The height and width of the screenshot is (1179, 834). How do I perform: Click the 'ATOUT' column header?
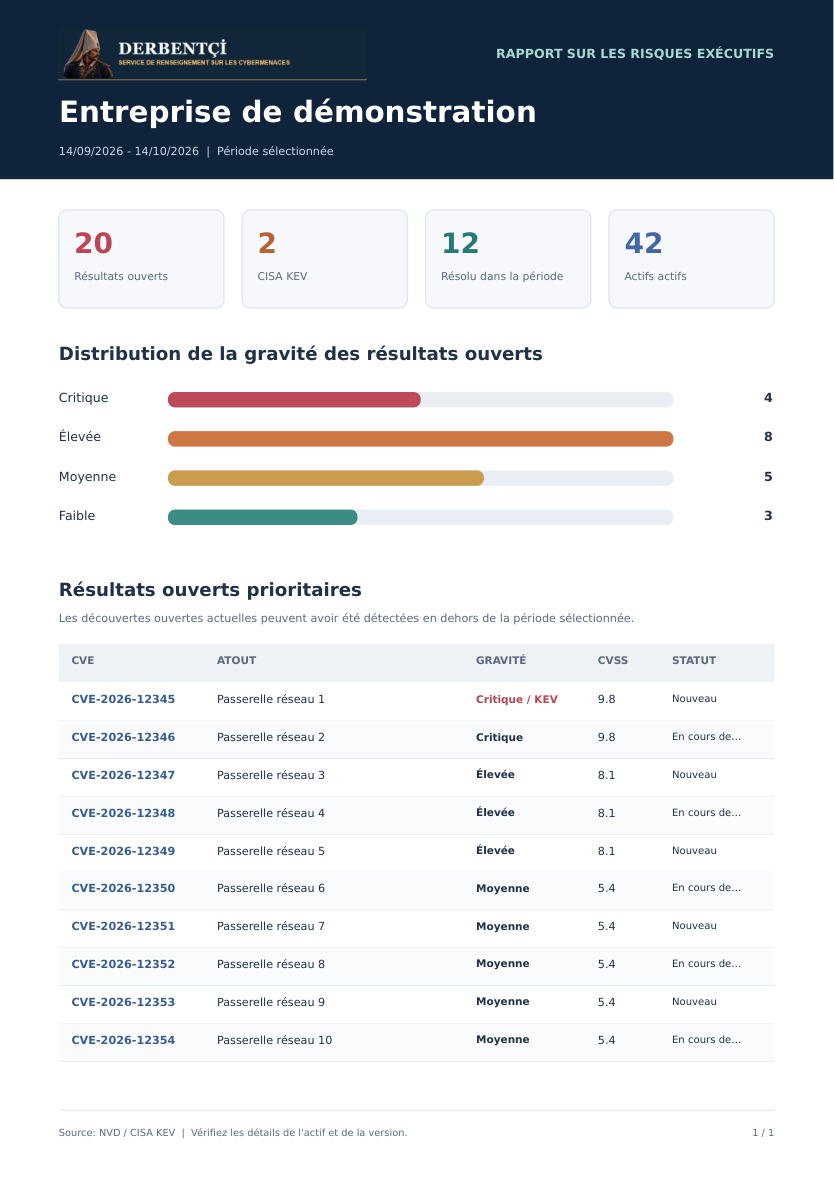coord(236,660)
